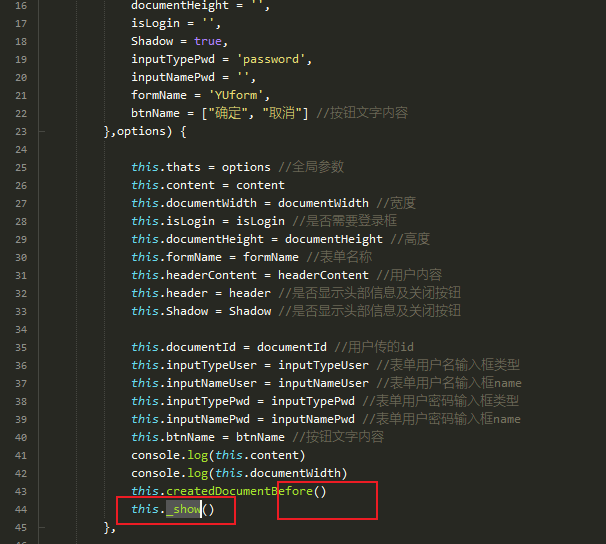Click comment //高度
Image resolution: width=606 pixels, height=544 pixels.
[410, 239]
